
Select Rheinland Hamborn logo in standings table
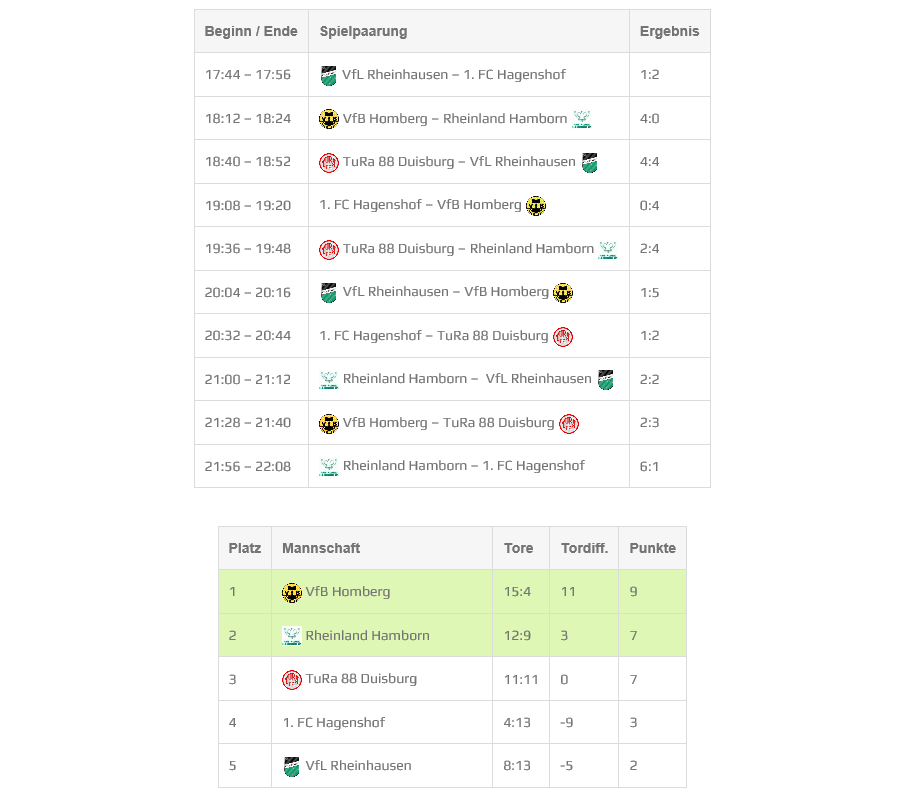pos(292,636)
